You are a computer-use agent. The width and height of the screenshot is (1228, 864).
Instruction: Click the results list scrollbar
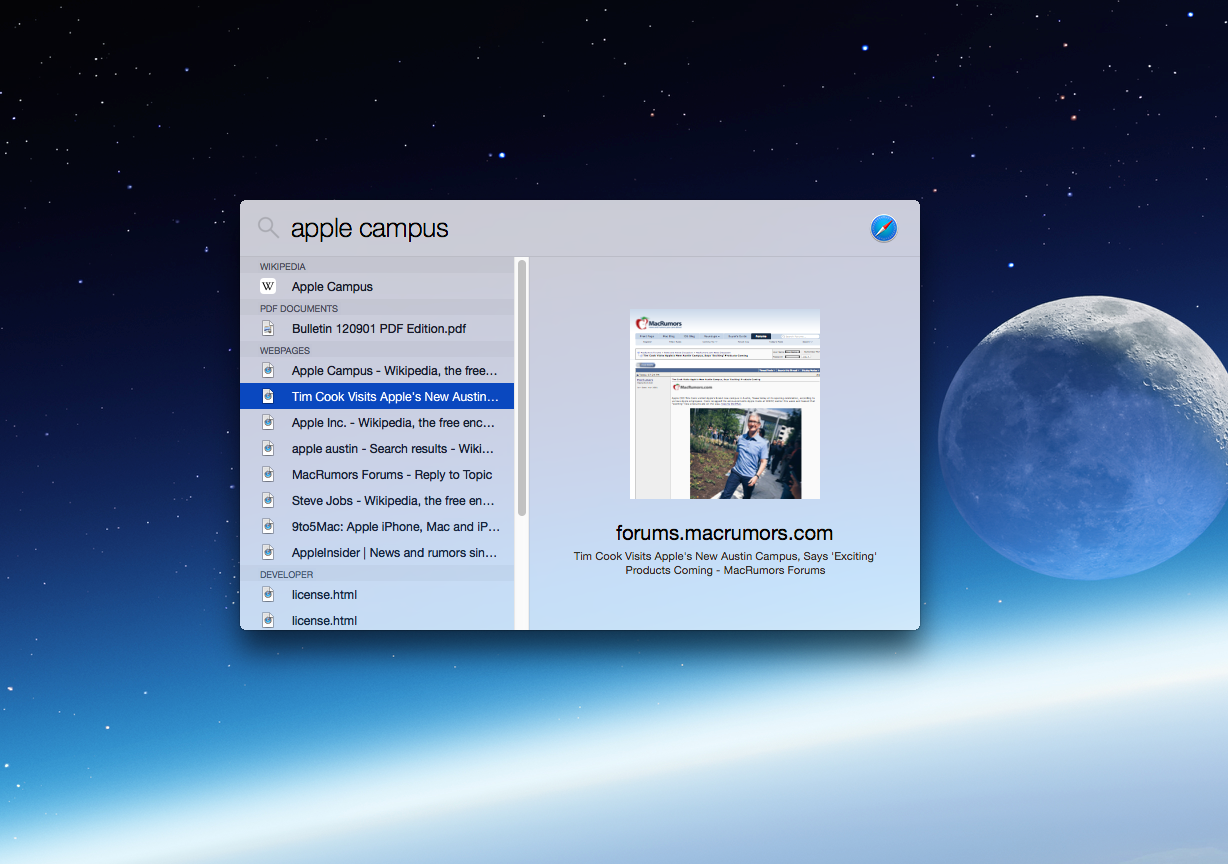pyautogui.click(x=522, y=388)
